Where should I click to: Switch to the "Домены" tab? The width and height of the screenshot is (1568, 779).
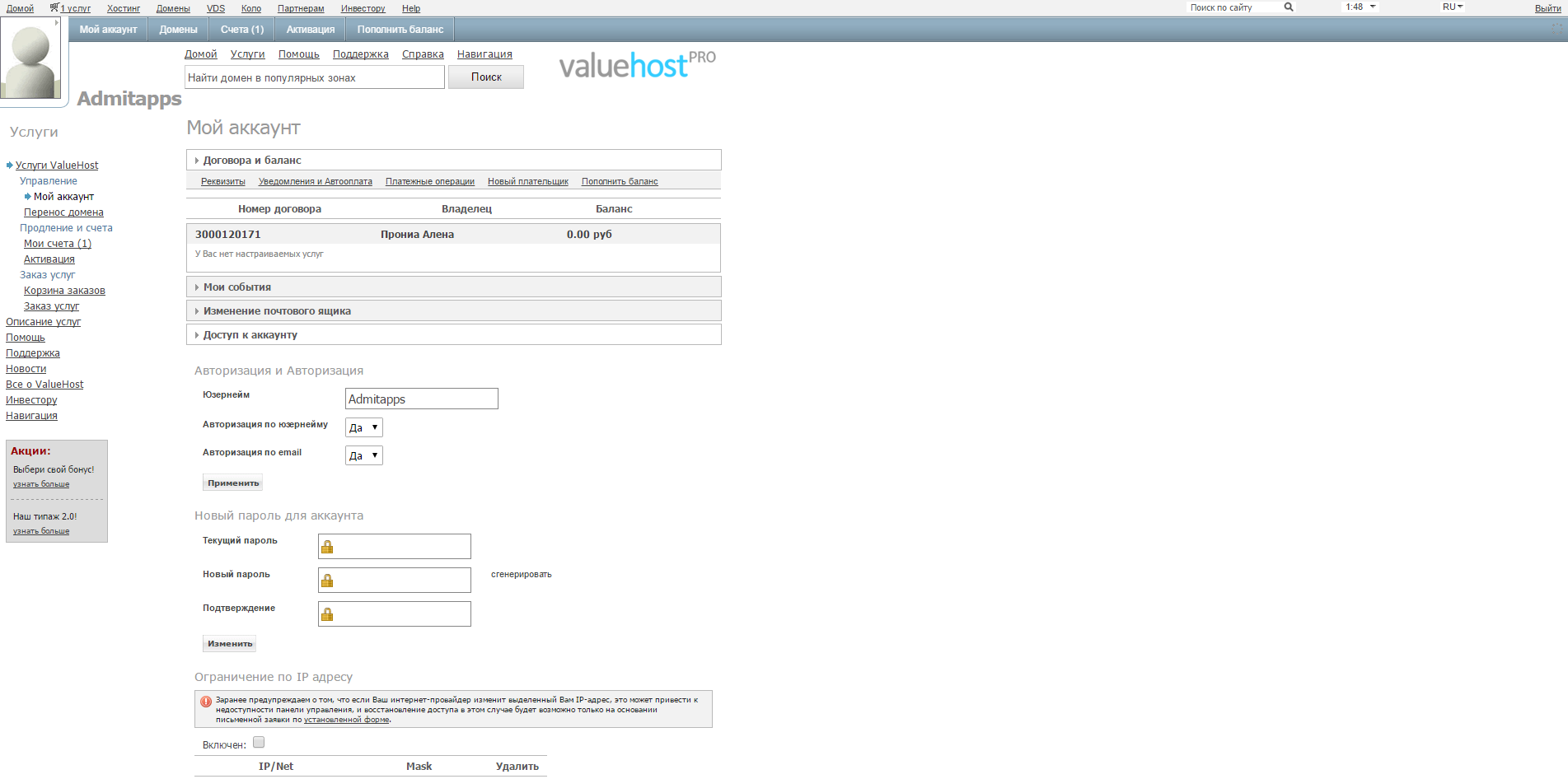177,29
